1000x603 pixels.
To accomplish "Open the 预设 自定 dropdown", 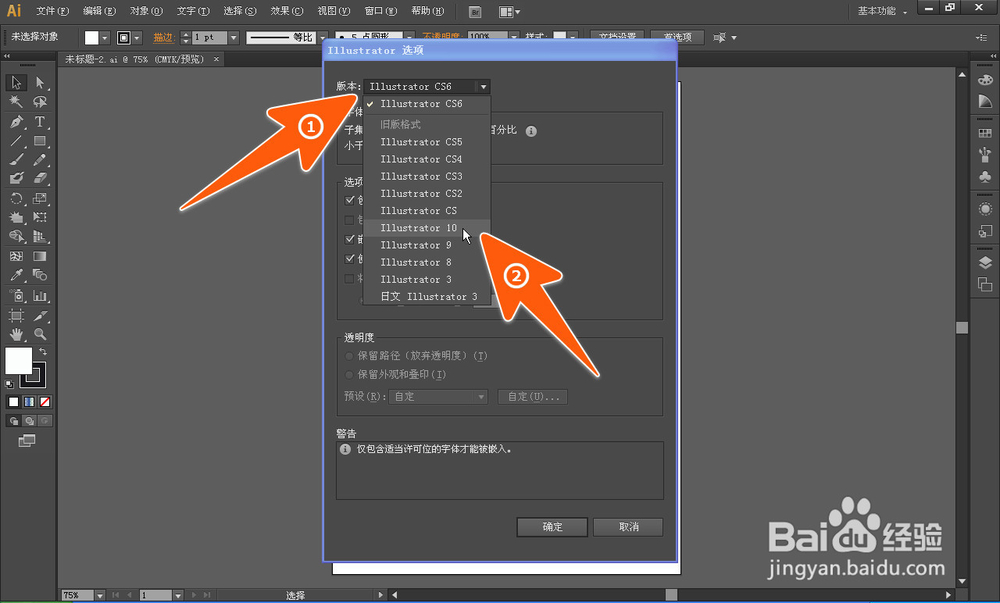I will (x=438, y=396).
